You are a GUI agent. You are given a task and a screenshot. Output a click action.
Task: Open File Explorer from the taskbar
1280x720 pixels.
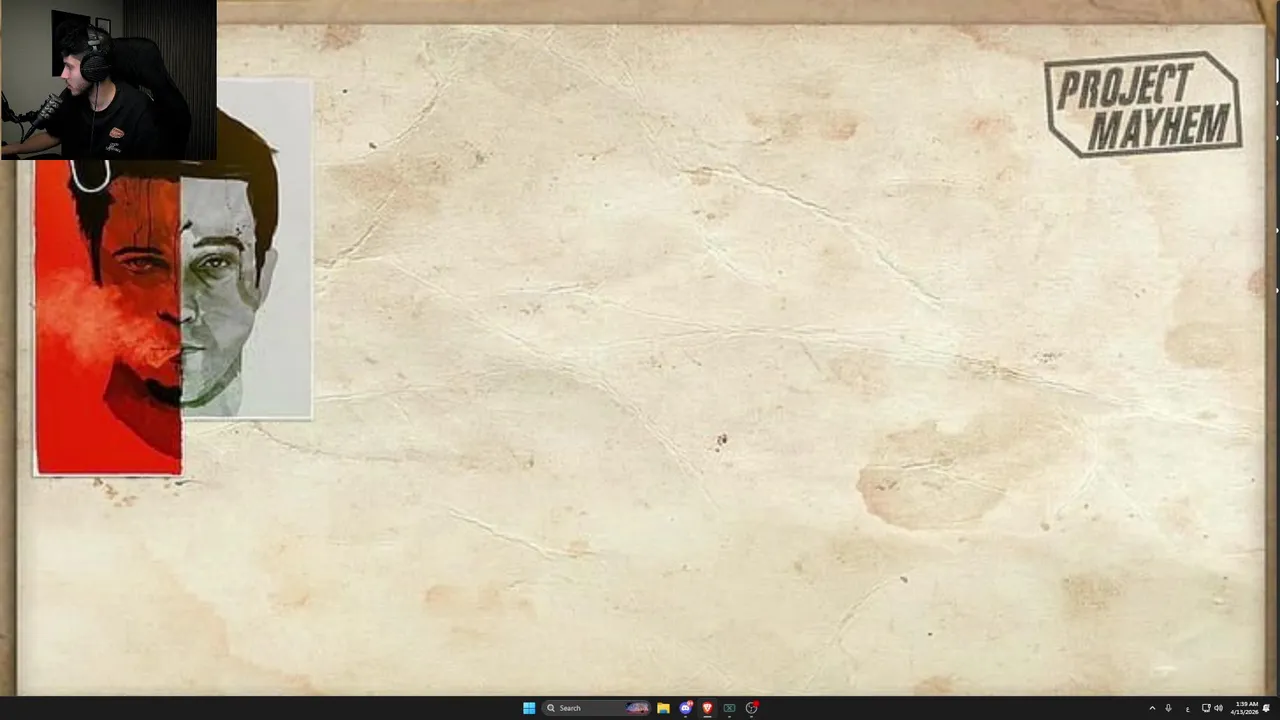[663, 708]
